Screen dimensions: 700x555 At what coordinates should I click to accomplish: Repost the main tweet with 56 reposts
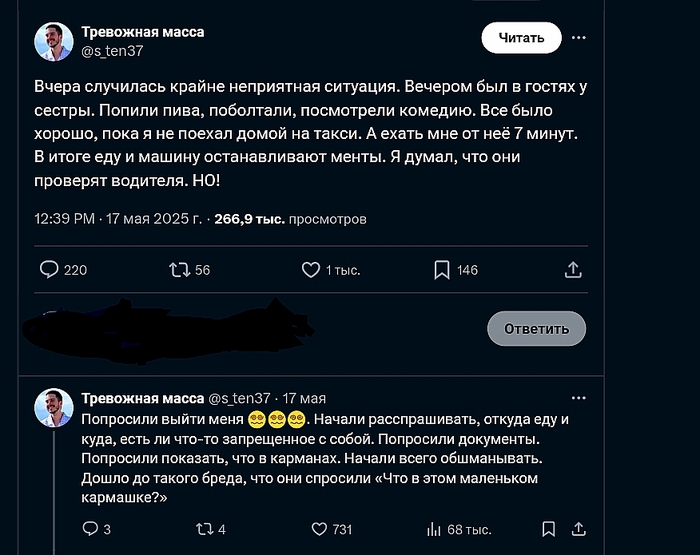click(x=180, y=269)
